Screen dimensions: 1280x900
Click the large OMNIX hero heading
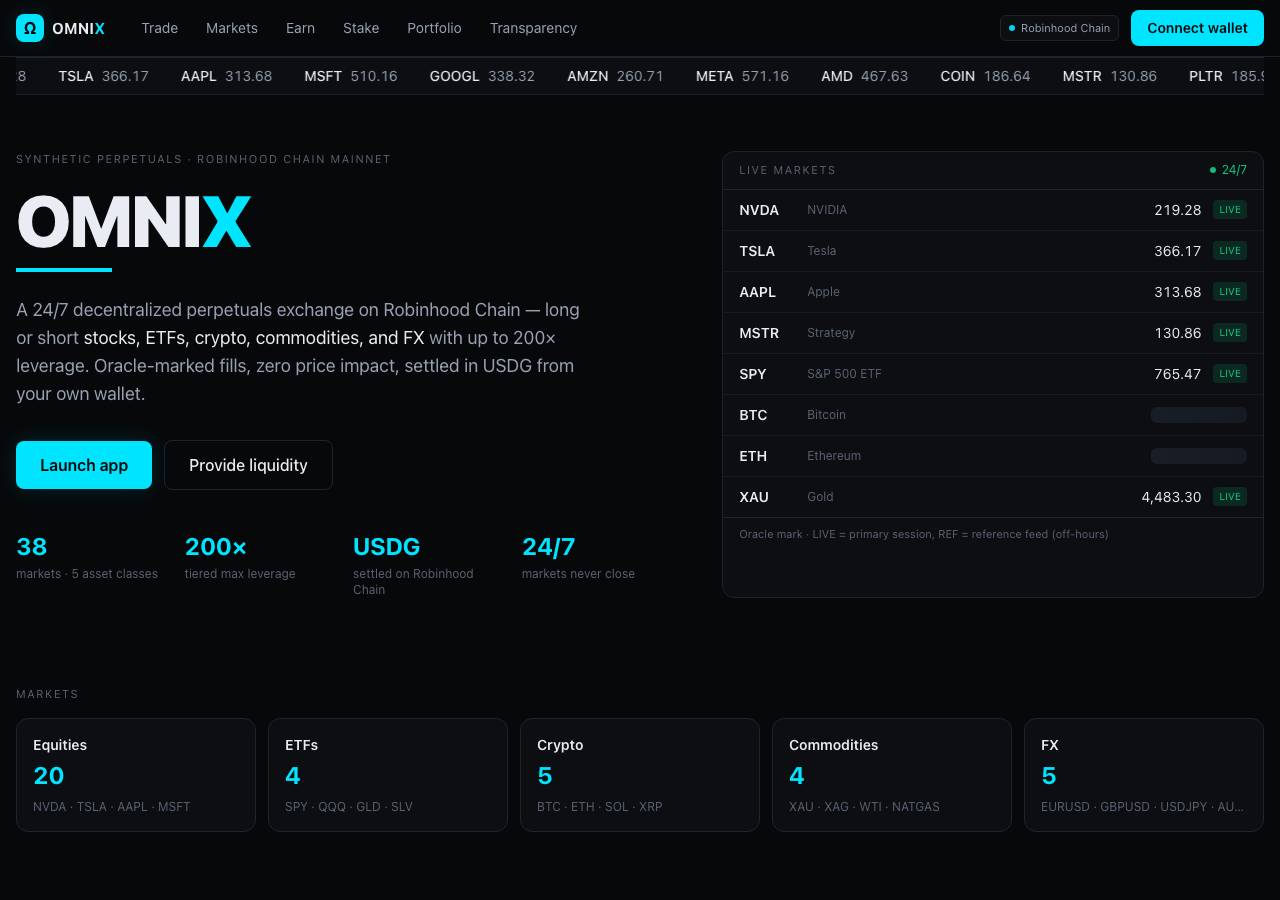(x=134, y=222)
